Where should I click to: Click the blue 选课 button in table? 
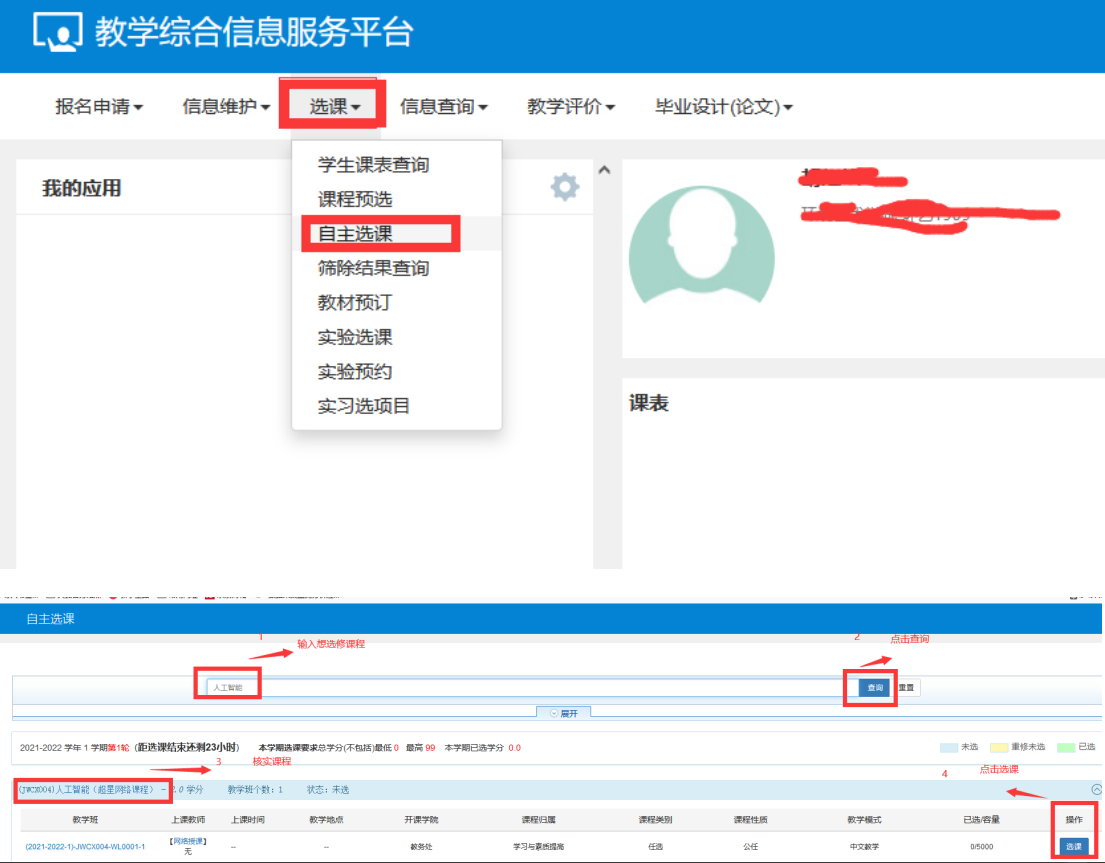(1073, 847)
